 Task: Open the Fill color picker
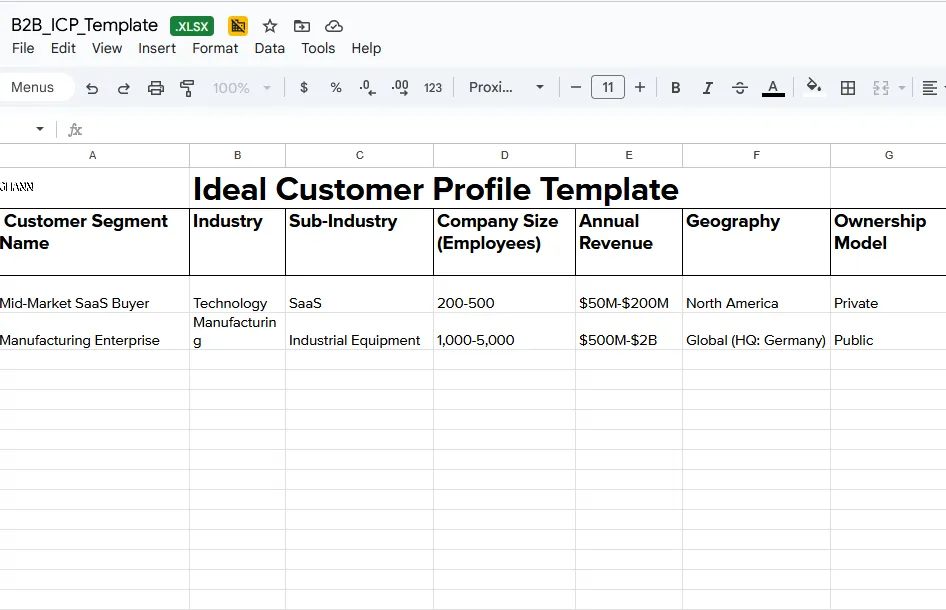[814, 88]
